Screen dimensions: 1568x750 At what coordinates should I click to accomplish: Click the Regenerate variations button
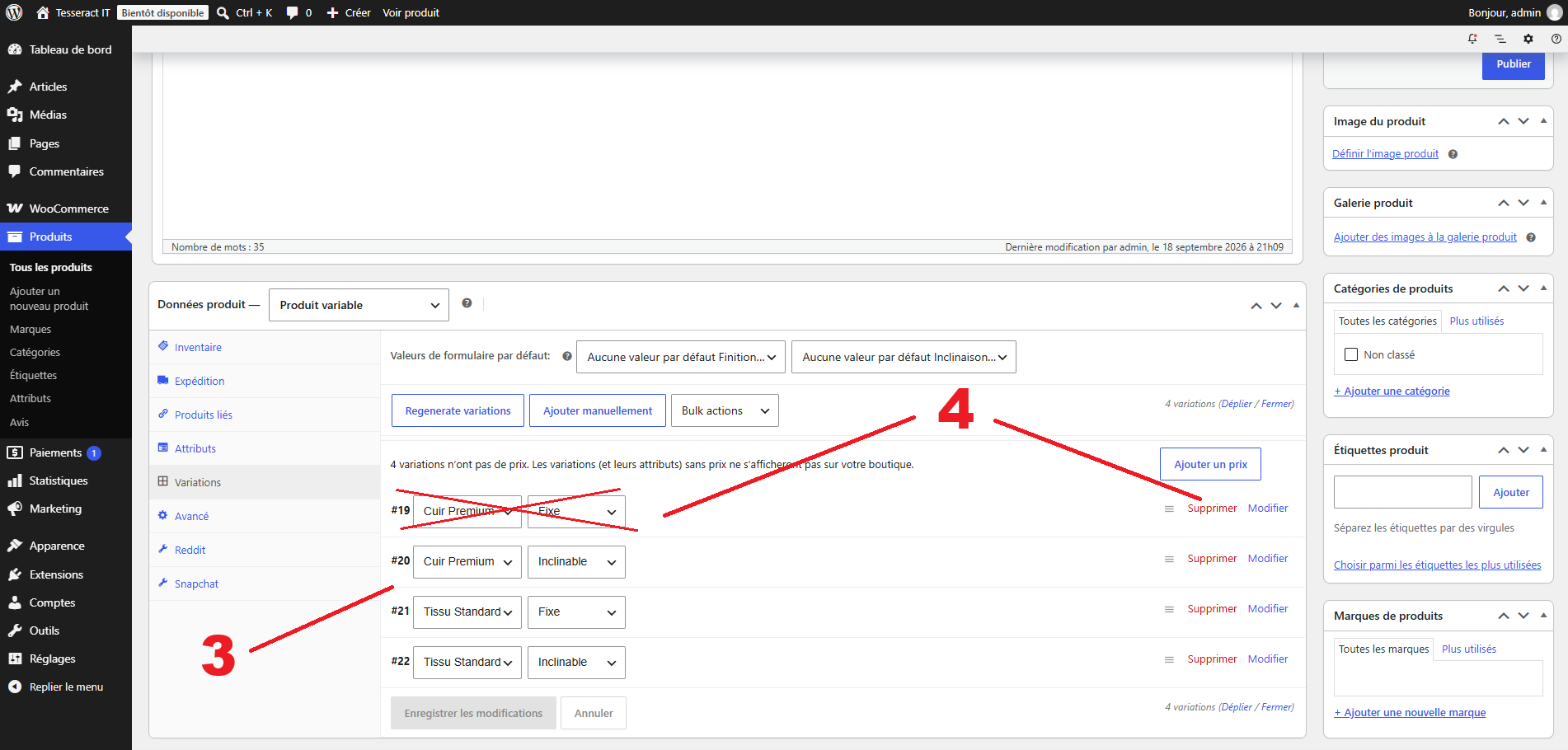[458, 410]
